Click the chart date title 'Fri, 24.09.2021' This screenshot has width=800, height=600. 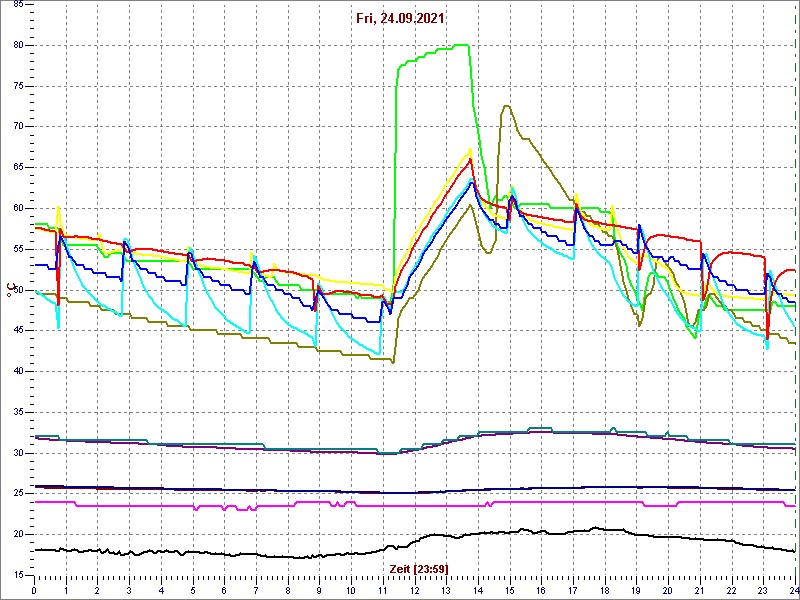400,19
